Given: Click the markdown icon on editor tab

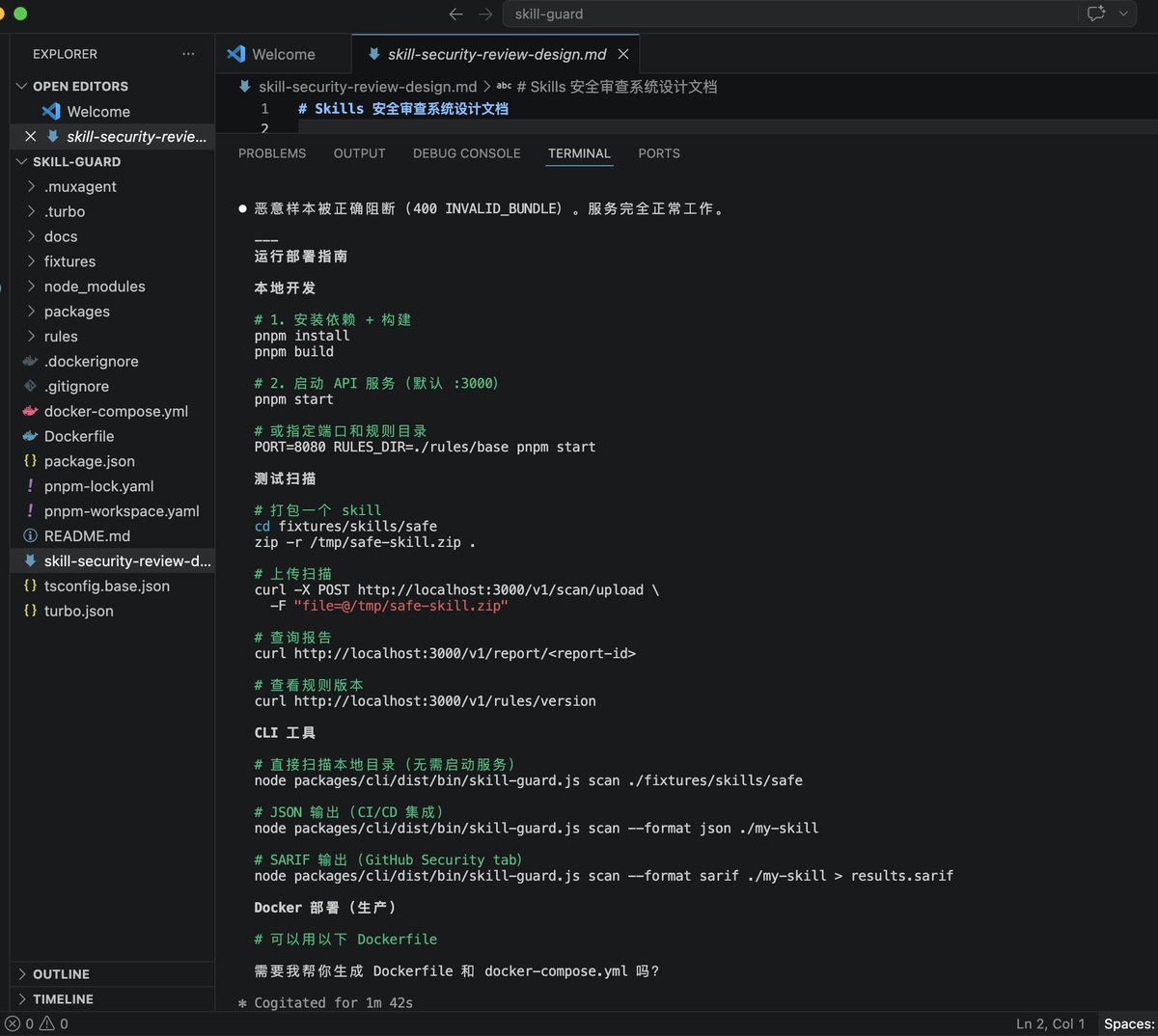Looking at the screenshot, I should pos(374,54).
